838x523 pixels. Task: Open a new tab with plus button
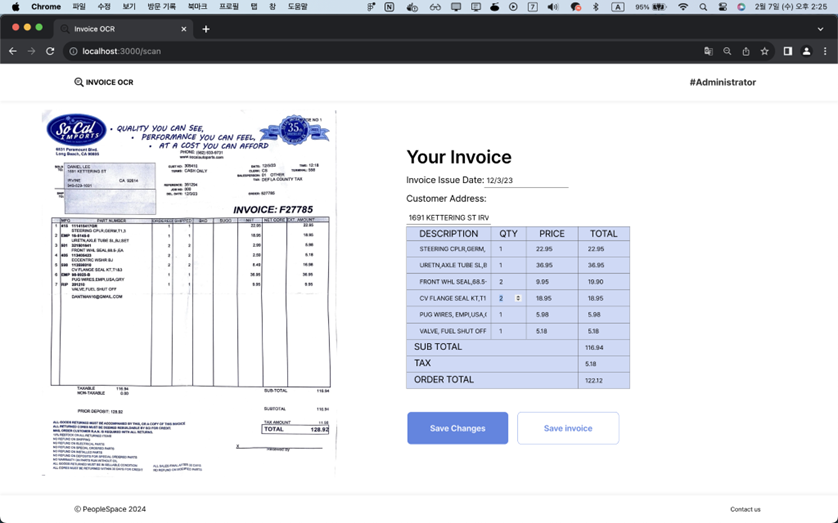(206, 29)
